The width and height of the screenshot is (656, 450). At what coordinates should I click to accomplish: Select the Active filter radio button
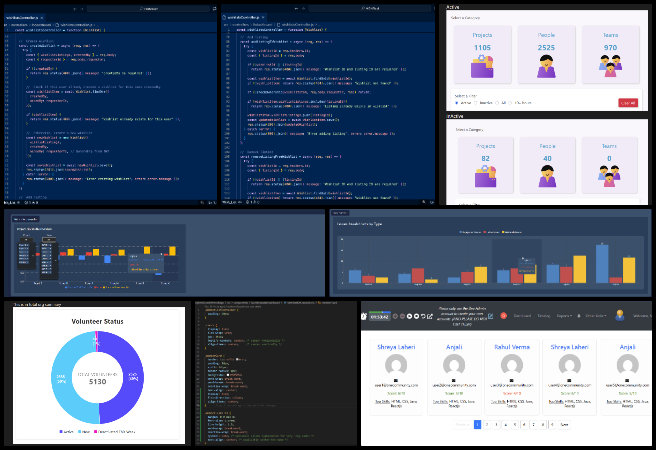coord(457,102)
